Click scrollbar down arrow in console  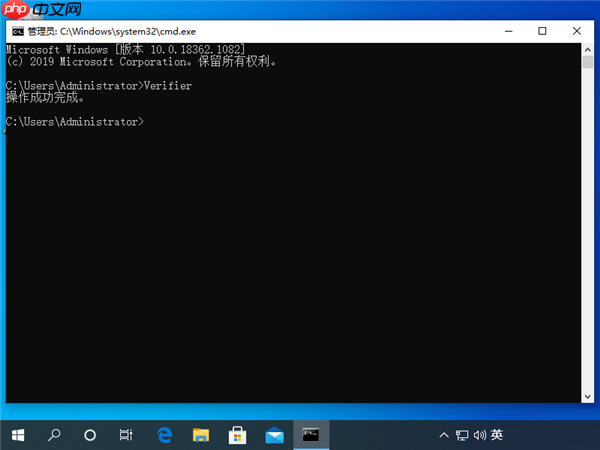click(x=588, y=397)
